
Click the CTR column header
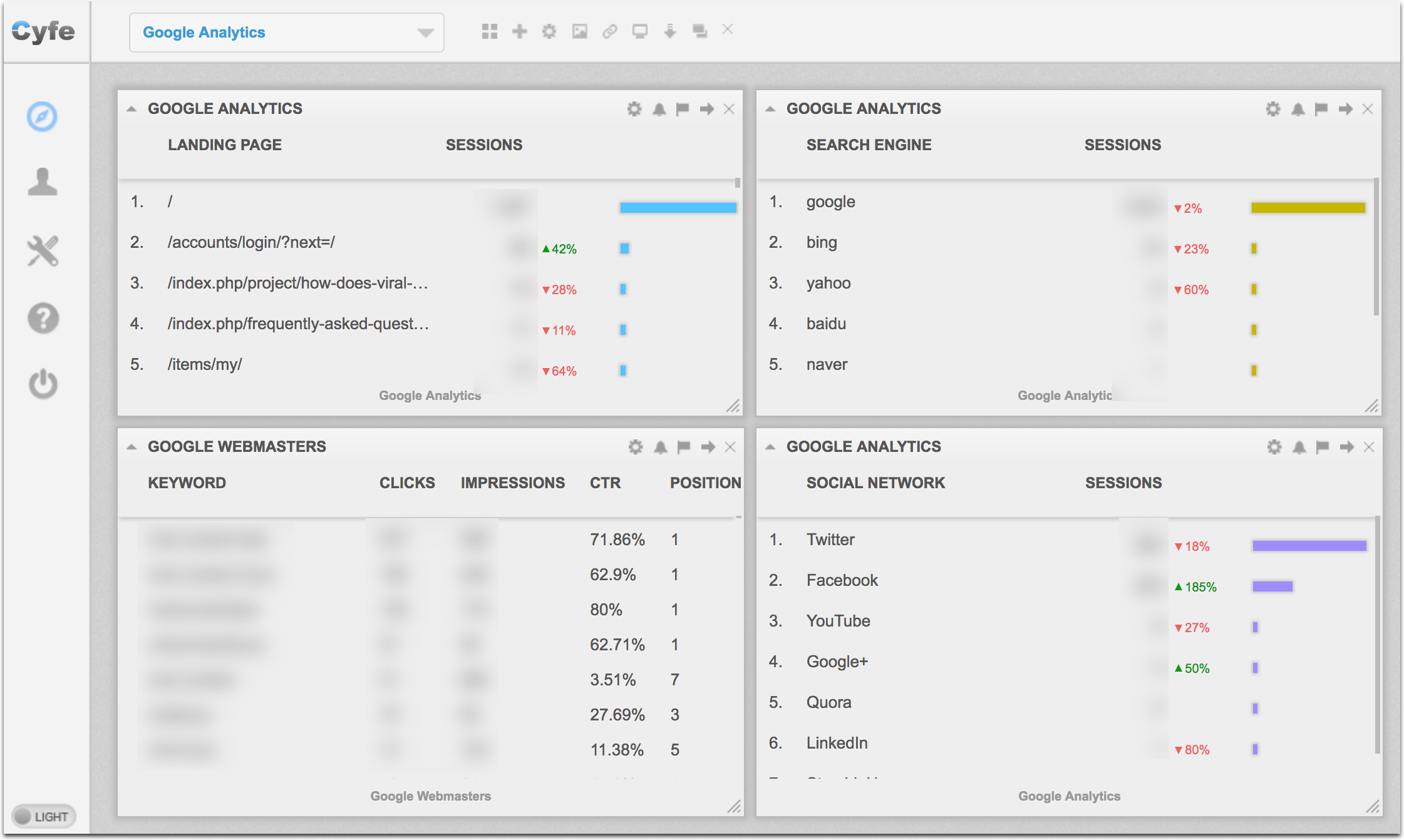coord(605,483)
